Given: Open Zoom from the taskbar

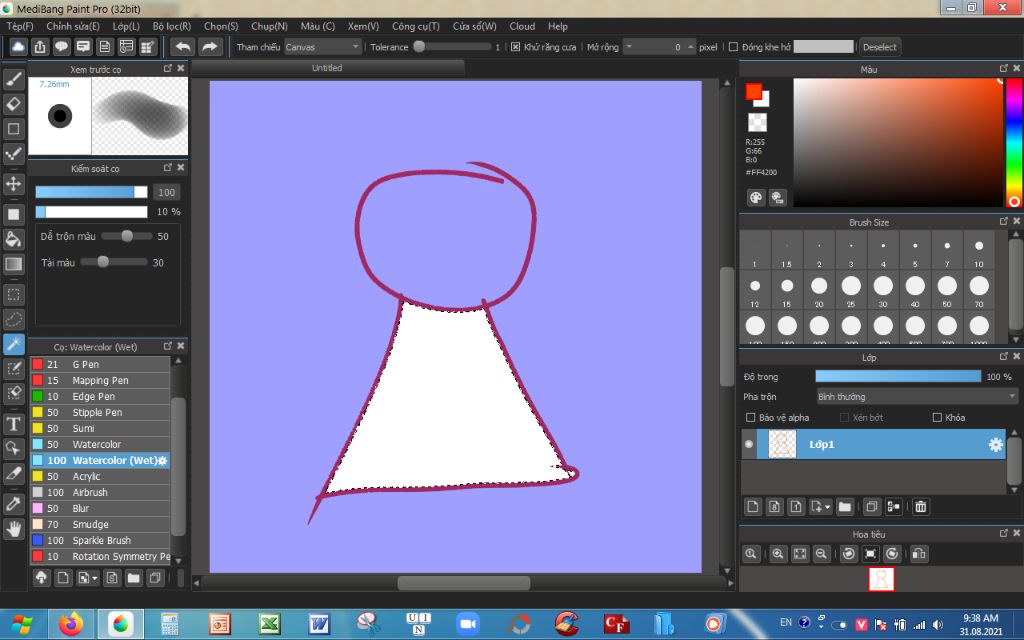Looking at the screenshot, I should click(468, 624).
